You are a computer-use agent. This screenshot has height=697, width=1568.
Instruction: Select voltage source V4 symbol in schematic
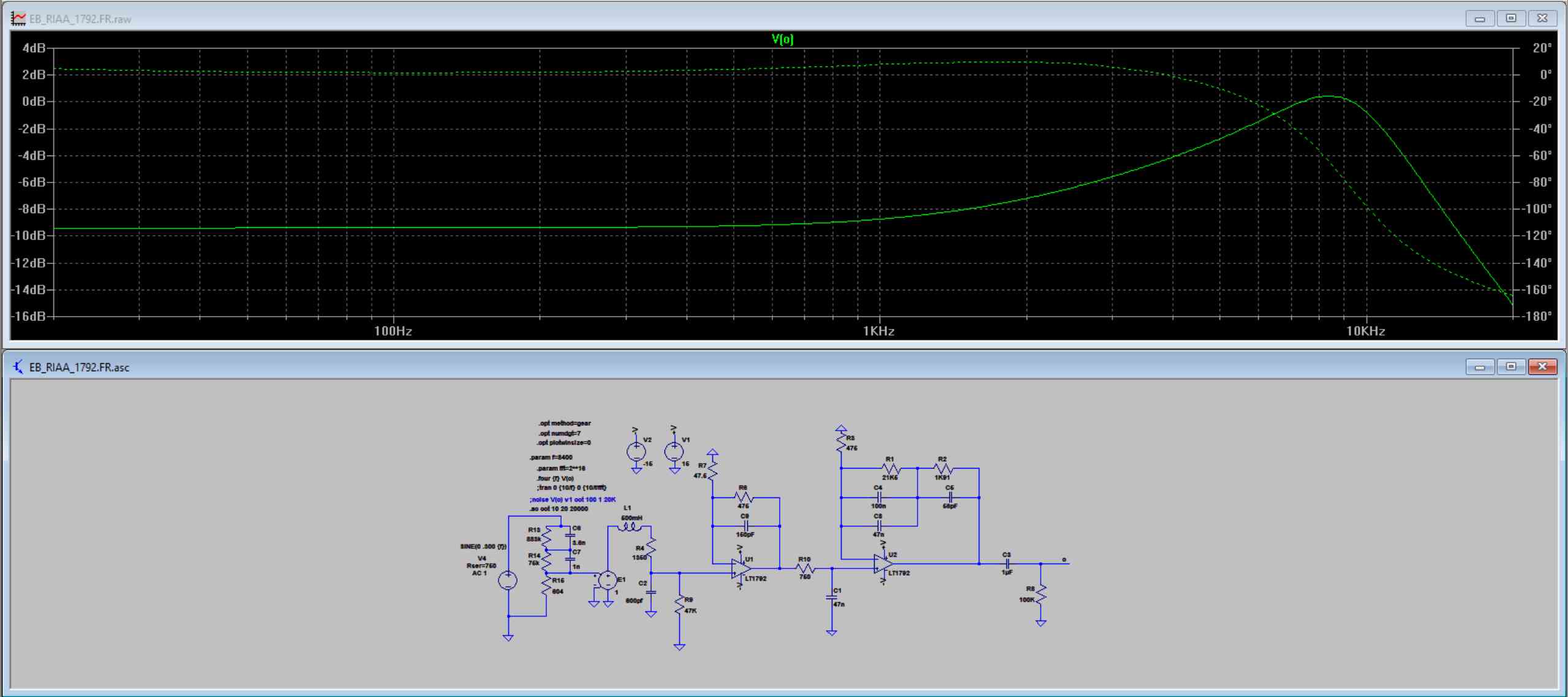[508, 580]
